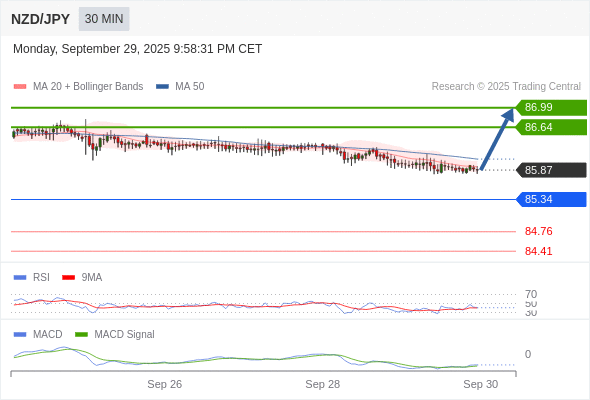Image resolution: width=590 pixels, height=400 pixels.
Task: Click the Sep 26 date axis label
Action: (x=164, y=384)
